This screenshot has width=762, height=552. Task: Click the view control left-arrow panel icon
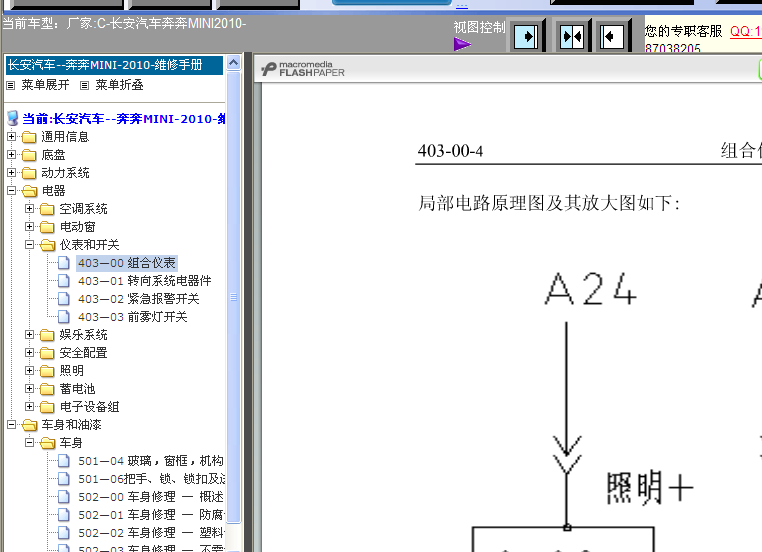(x=611, y=36)
